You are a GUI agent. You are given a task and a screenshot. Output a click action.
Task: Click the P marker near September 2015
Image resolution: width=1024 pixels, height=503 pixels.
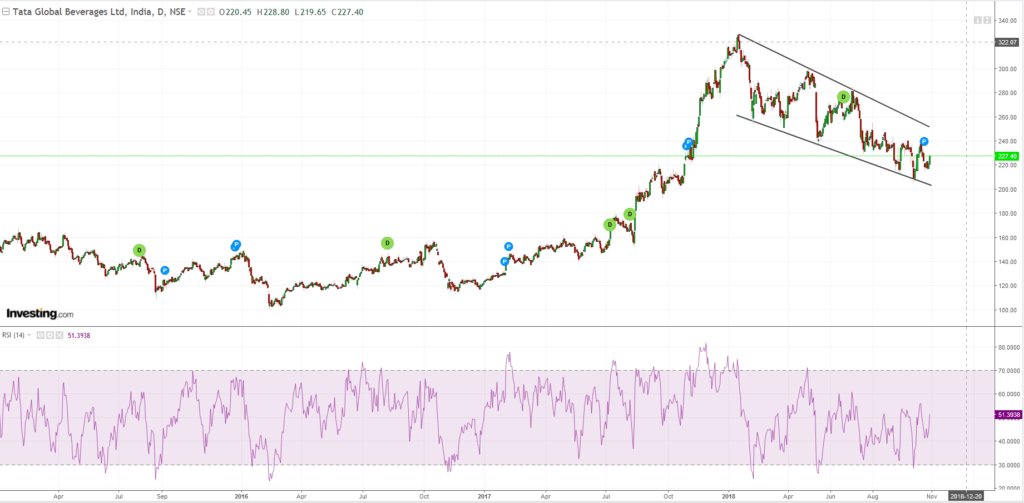[x=165, y=270]
